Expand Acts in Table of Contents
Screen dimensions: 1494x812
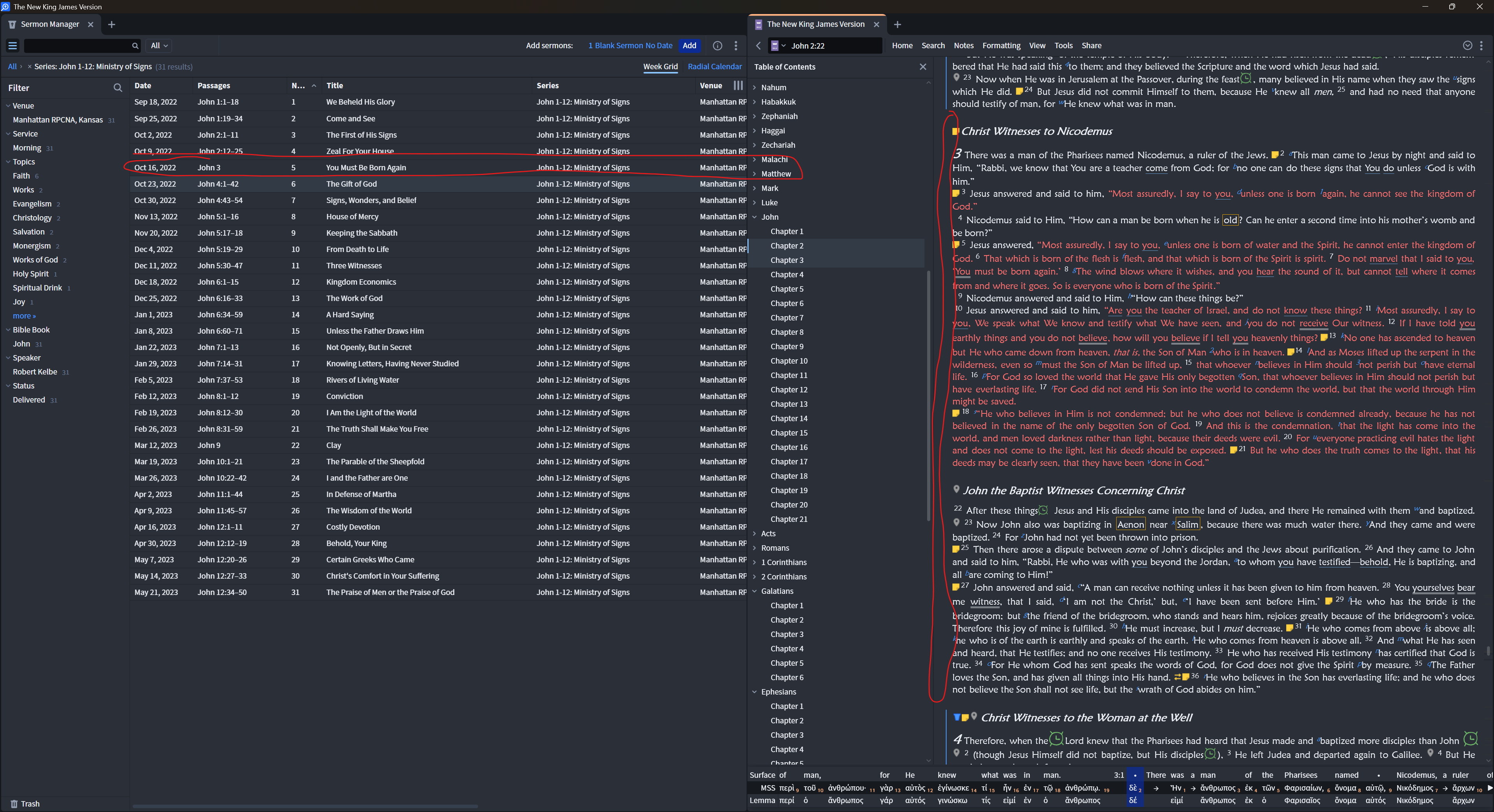point(754,534)
